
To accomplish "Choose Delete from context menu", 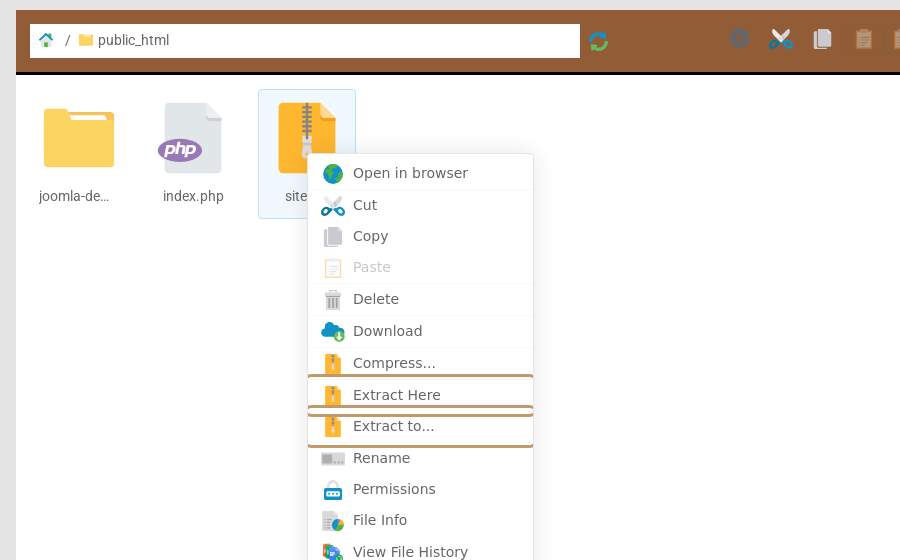I will pyautogui.click(x=420, y=300).
